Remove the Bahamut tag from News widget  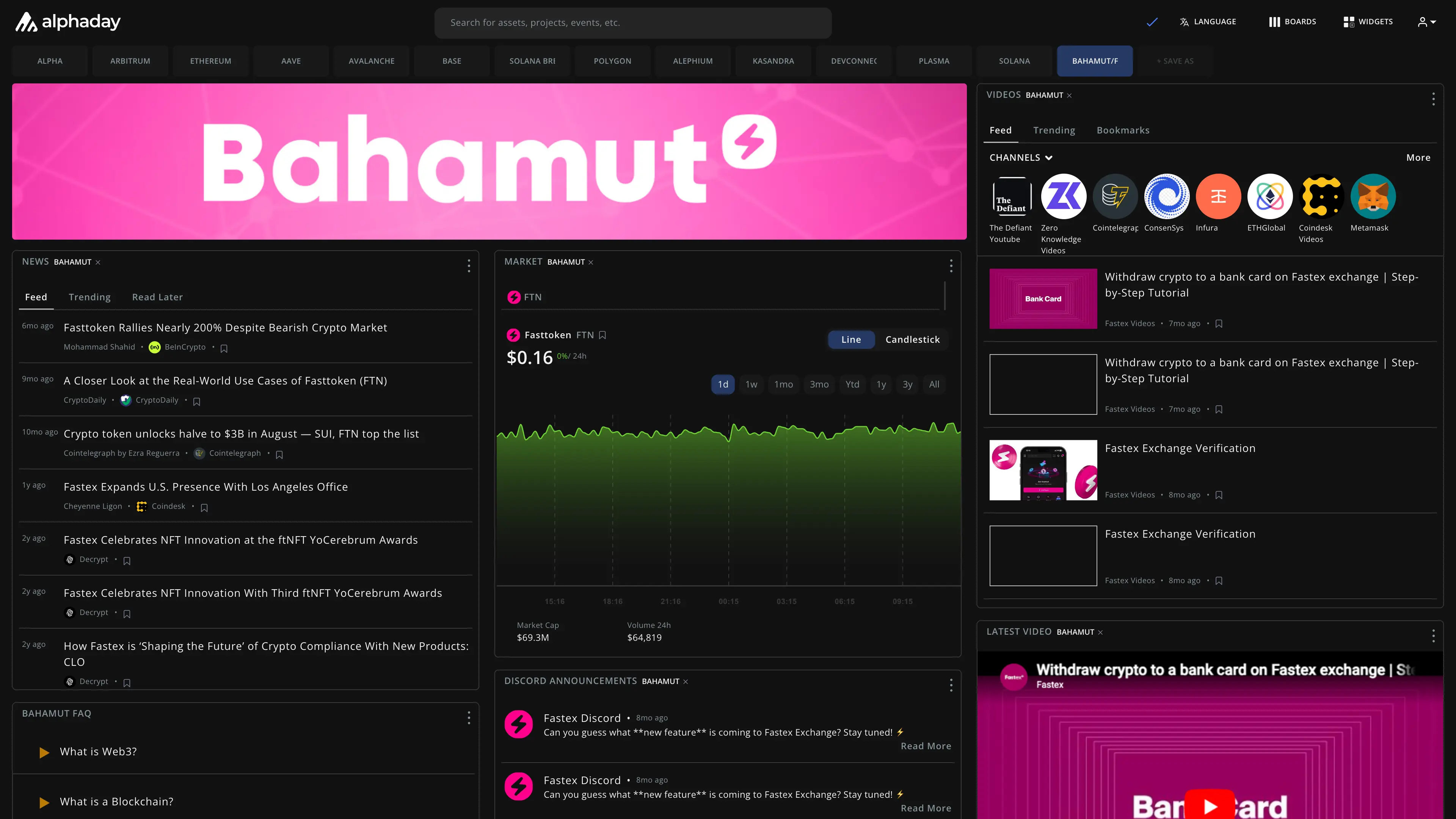point(98,262)
